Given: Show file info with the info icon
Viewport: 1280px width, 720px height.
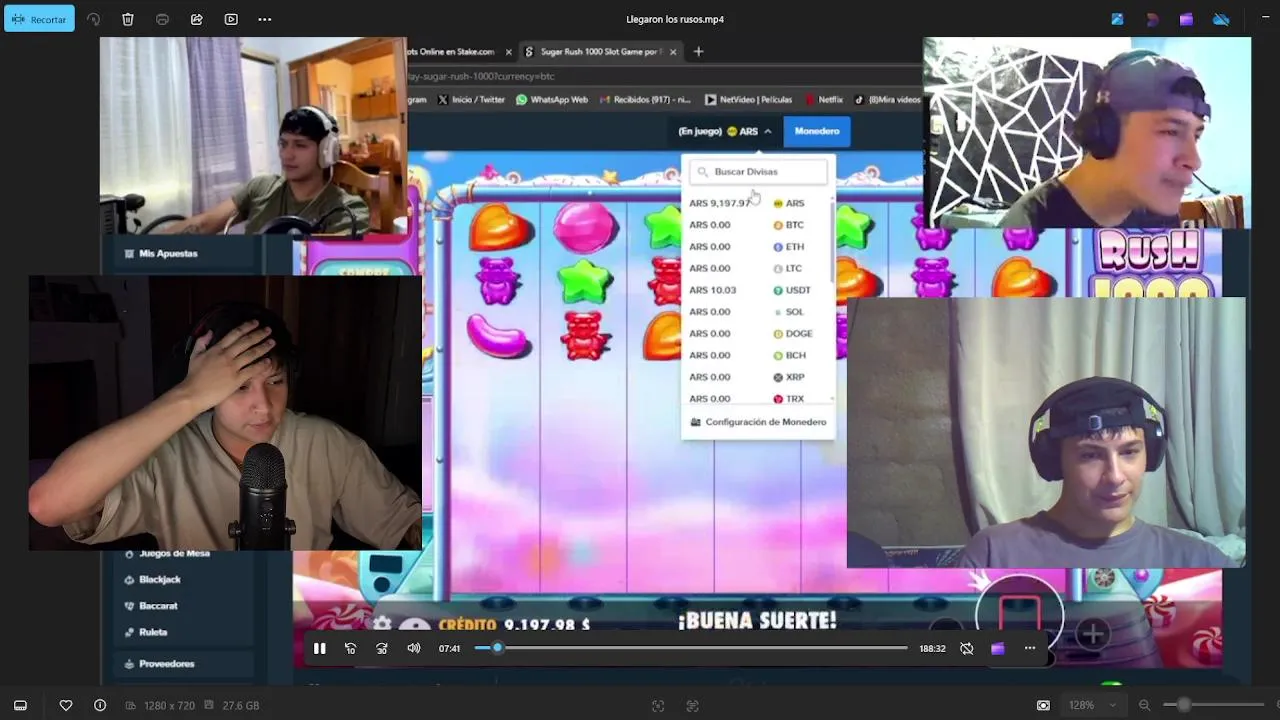Looking at the screenshot, I should pyautogui.click(x=100, y=705).
